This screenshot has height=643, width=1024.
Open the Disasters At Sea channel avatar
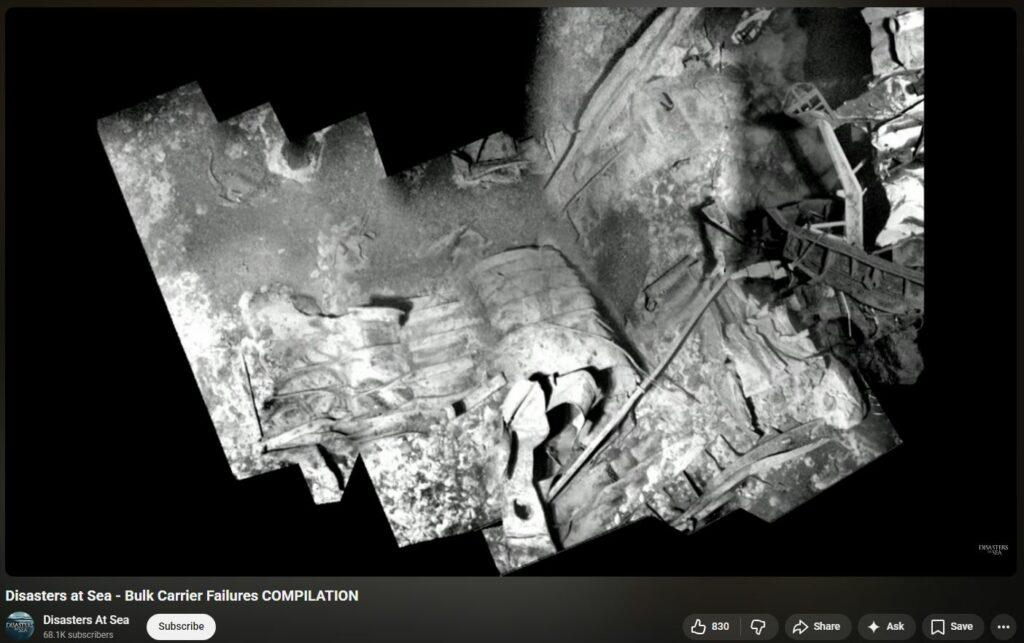(20, 626)
